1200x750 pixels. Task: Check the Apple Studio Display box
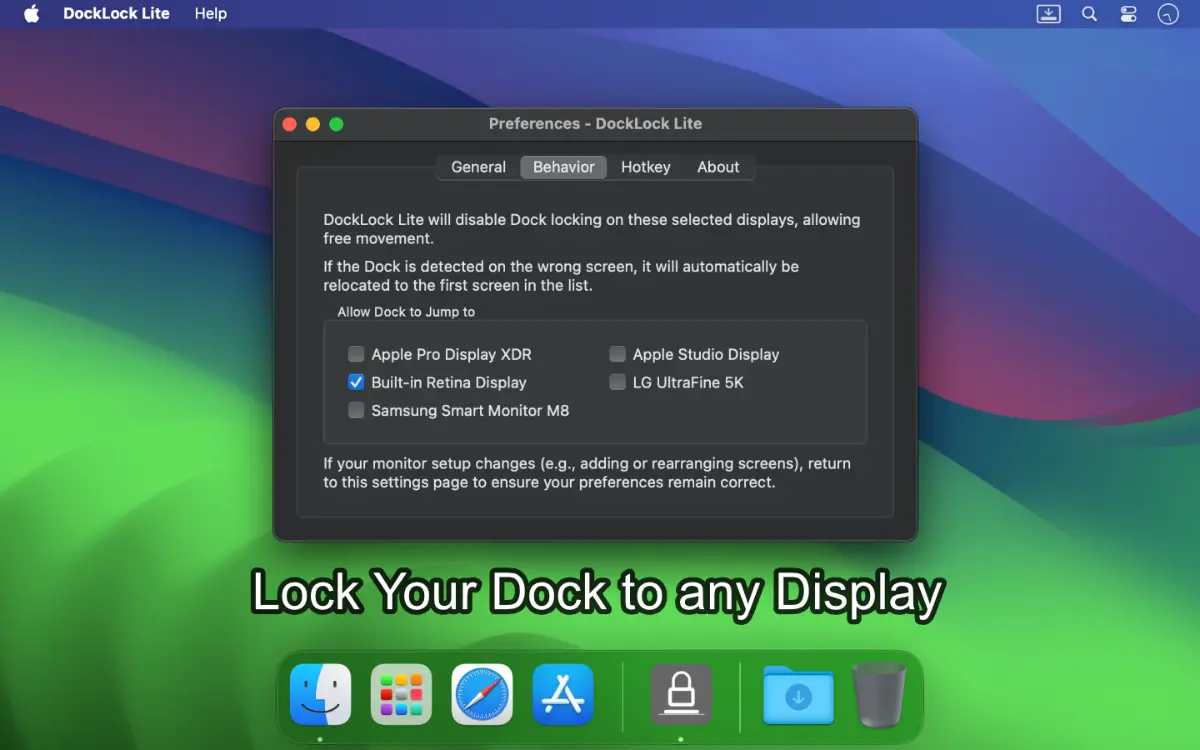617,354
